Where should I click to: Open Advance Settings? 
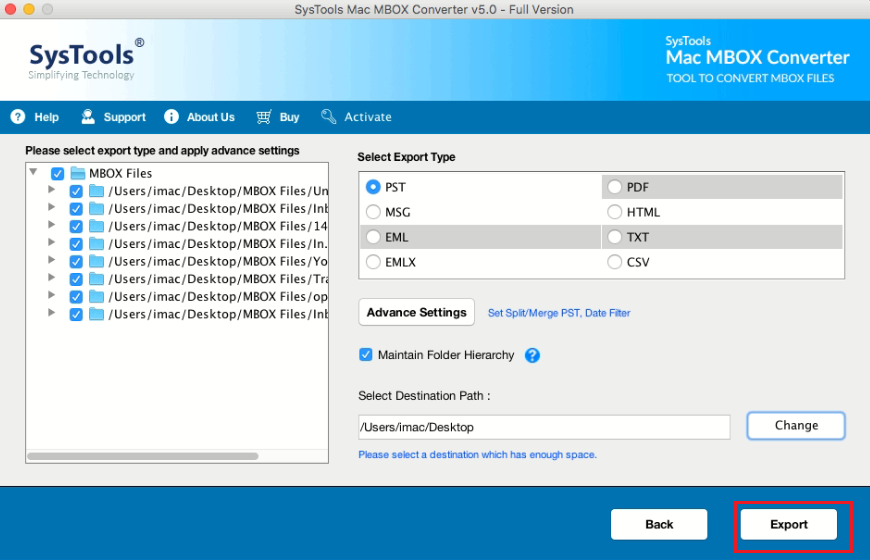pyautogui.click(x=417, y=312)
